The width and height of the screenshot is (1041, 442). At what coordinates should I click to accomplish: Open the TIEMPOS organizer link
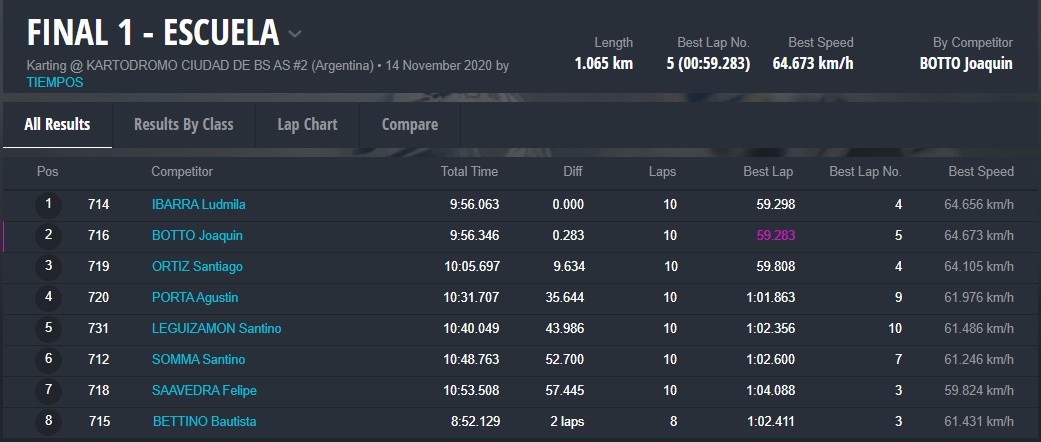[x=55, y=82]
